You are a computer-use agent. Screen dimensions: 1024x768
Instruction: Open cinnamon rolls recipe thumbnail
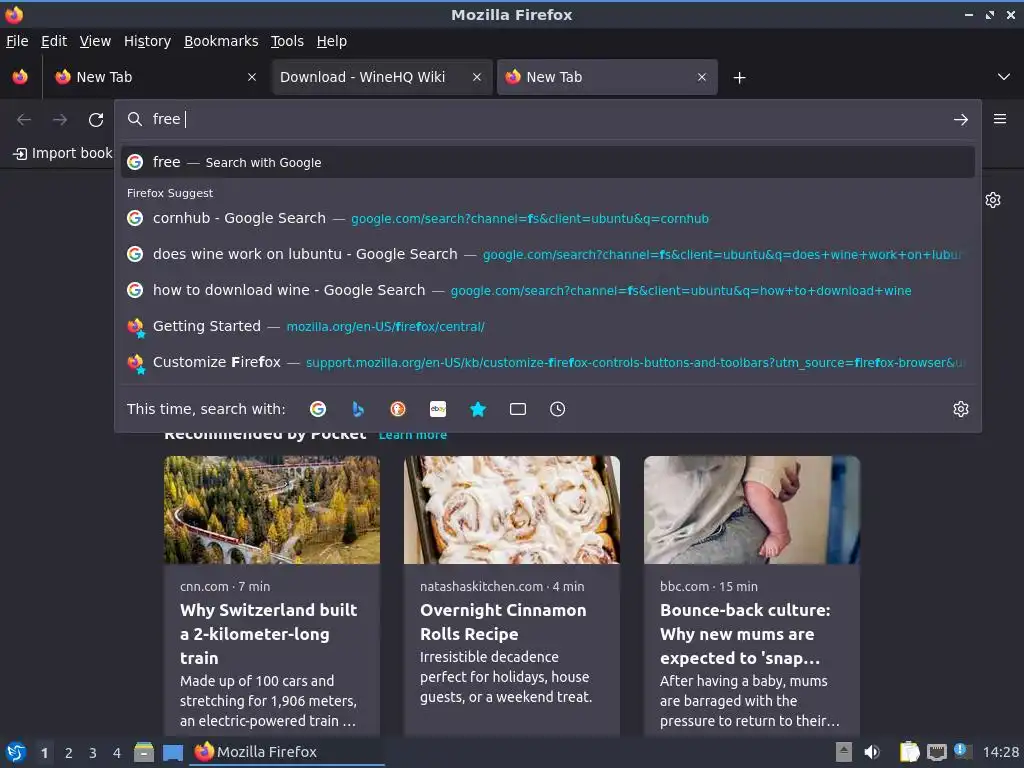511,510
